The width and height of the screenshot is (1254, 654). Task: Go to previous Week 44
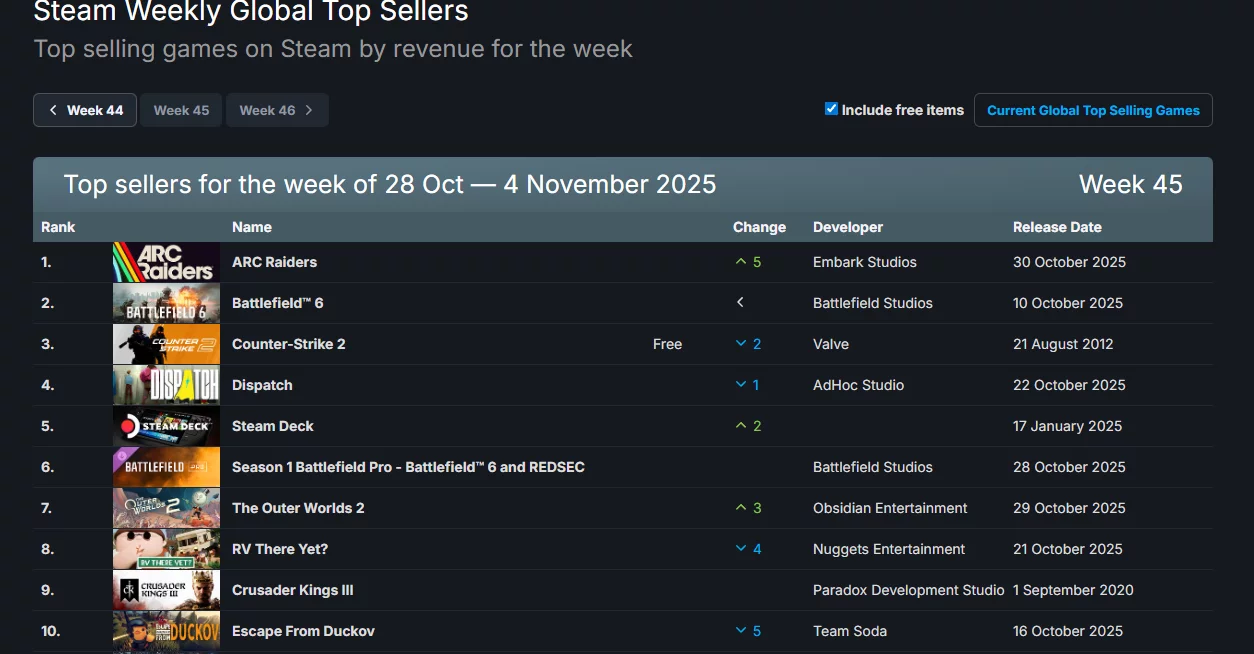[x=85, y=110]
